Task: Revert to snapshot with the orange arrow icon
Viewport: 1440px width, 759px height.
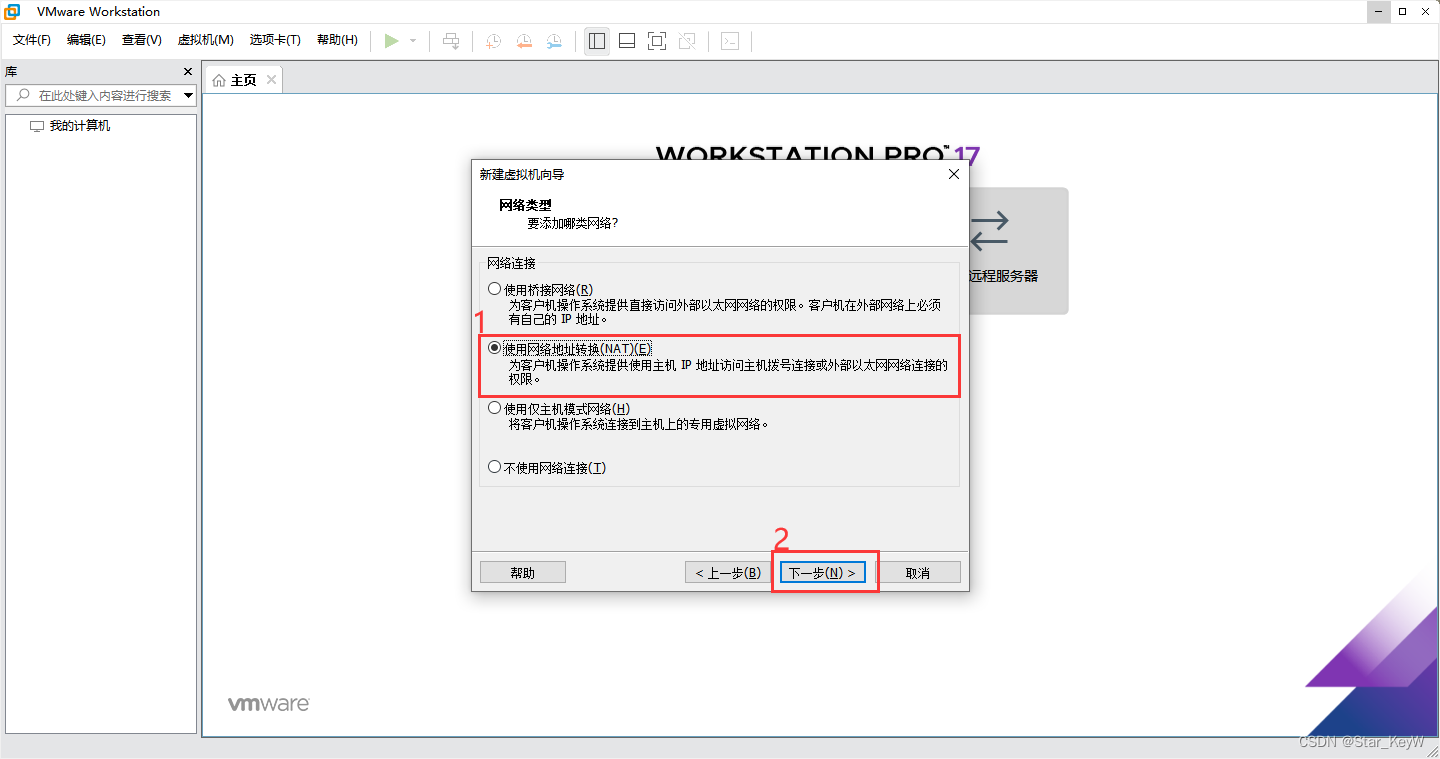Action: click(x=523, y=41)
